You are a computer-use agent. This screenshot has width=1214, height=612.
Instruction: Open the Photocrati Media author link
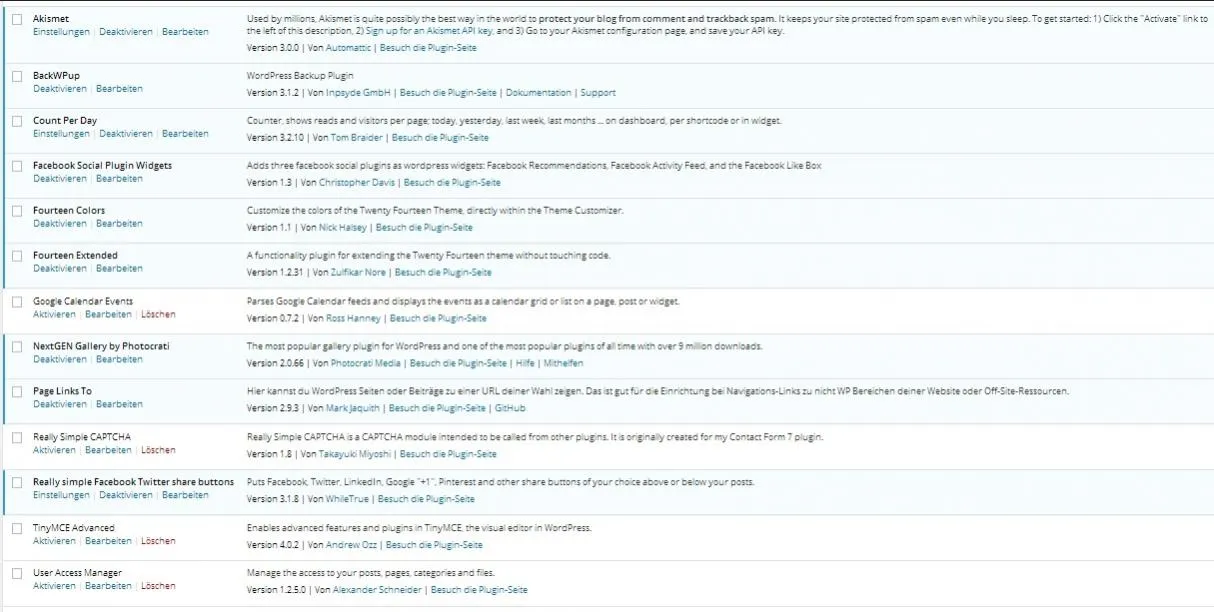tap(366, 364)
